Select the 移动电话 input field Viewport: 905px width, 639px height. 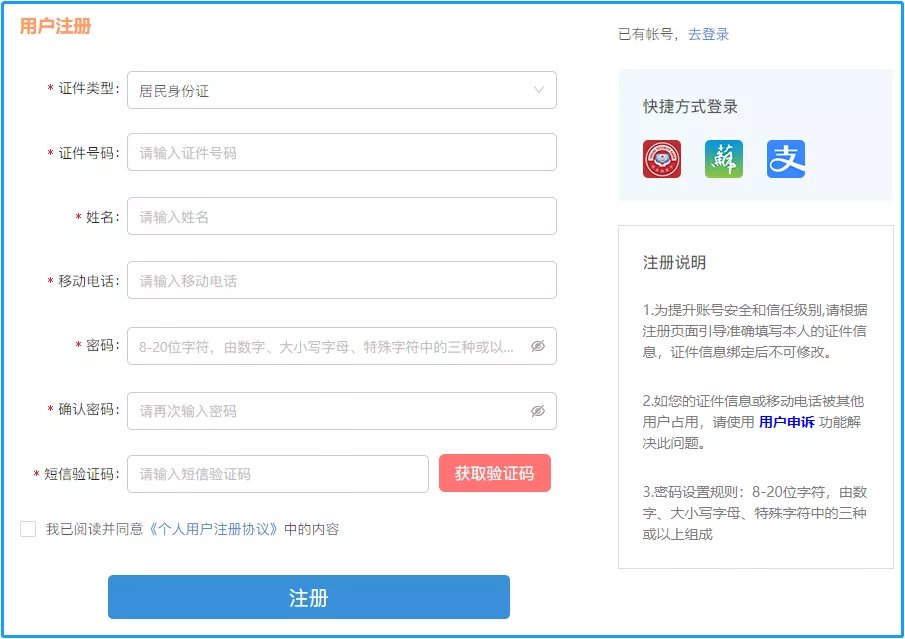[341, 281]
